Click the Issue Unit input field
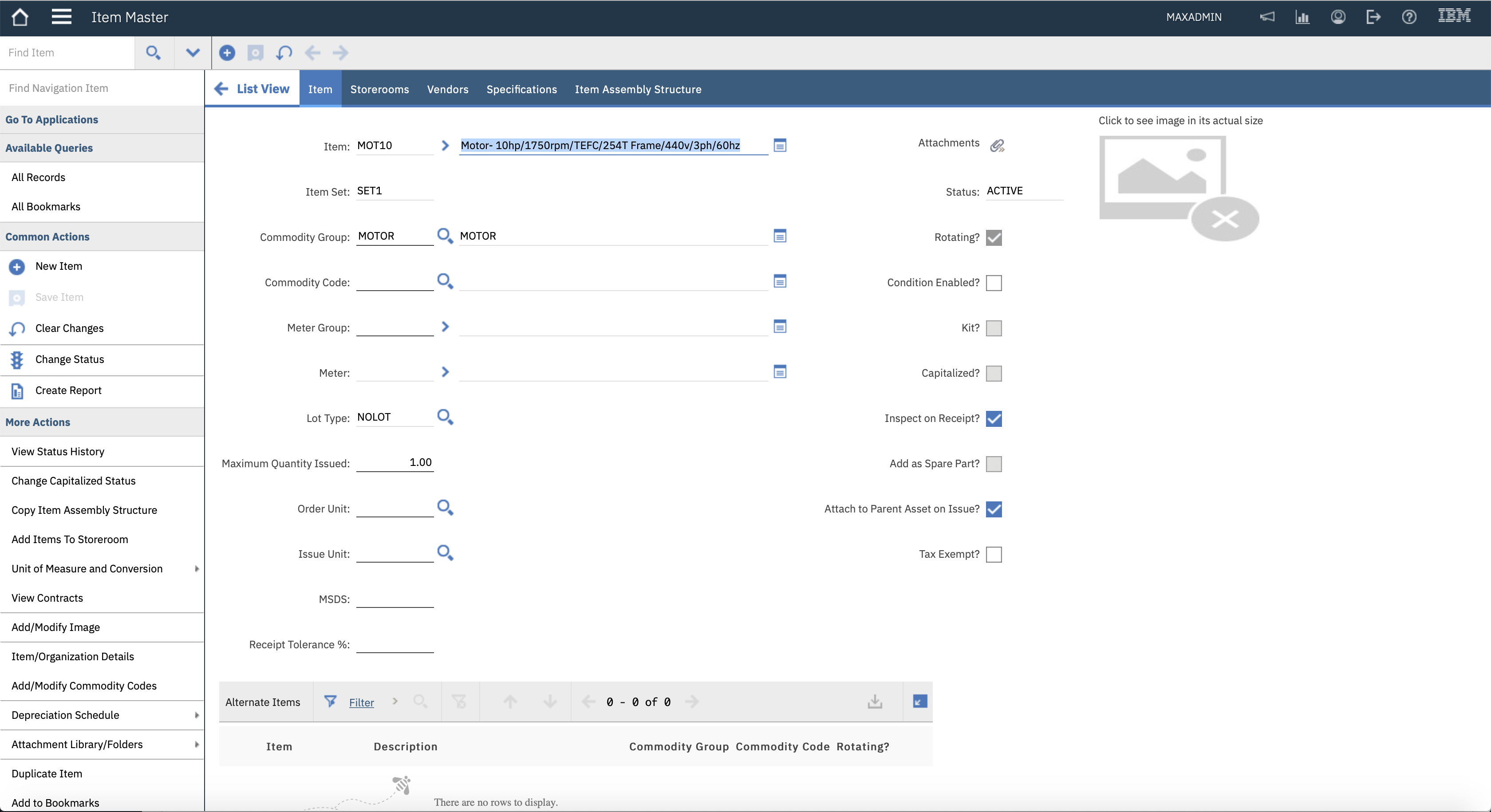The width and height of the screenshot is (1491, 812). coord(395,553)
